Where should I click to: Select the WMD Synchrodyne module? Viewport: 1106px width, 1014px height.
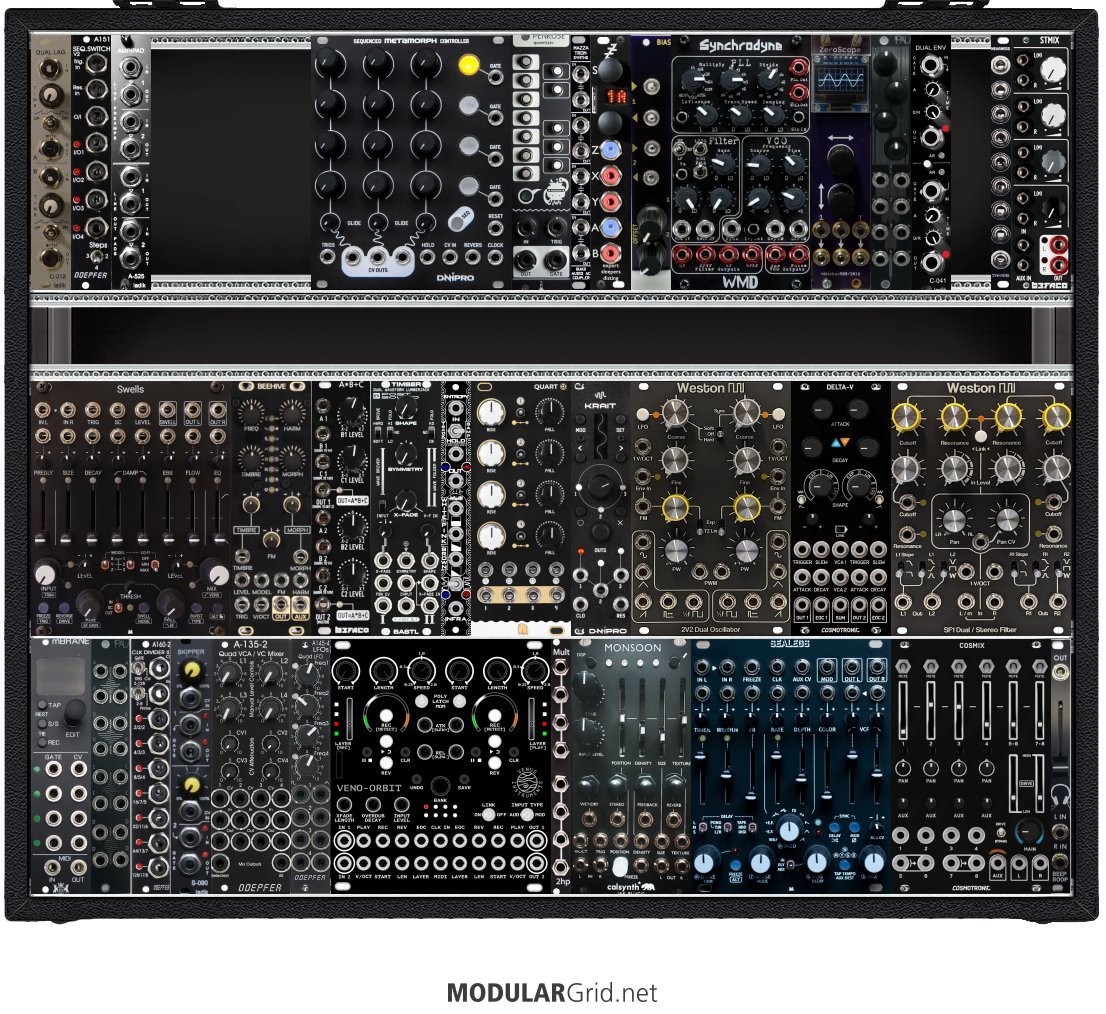click(x=740, y=162)
